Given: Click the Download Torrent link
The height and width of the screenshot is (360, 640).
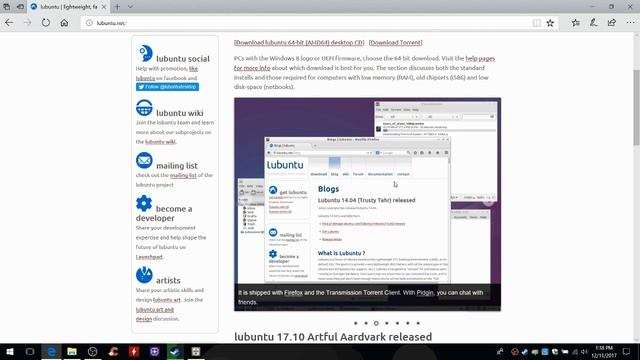Looking at the screenshot, I should (x=396, y=42).
